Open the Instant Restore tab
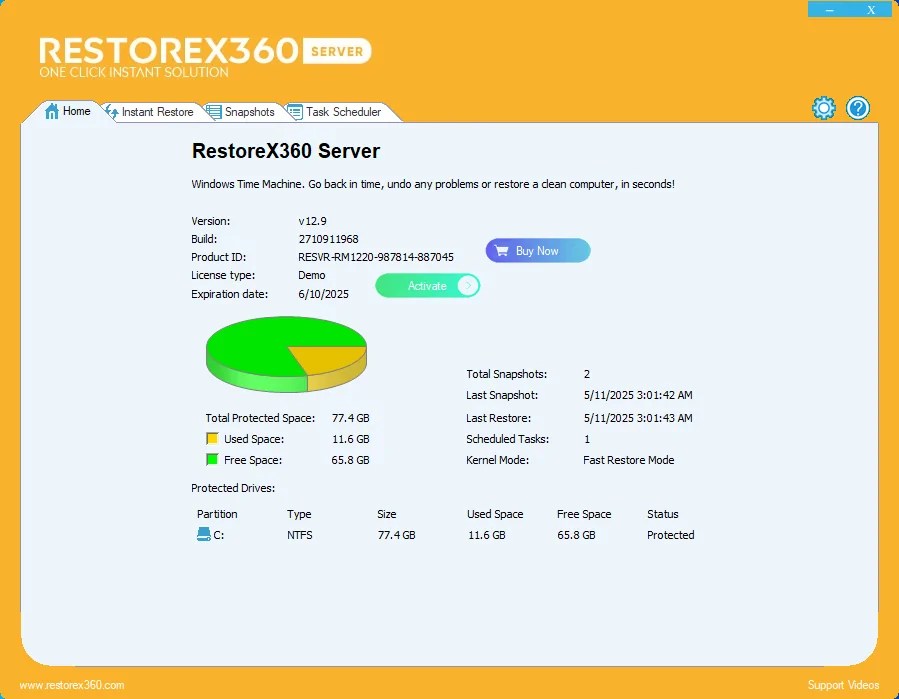The height and width of the screenshot is (699, 899). (150, 112)
